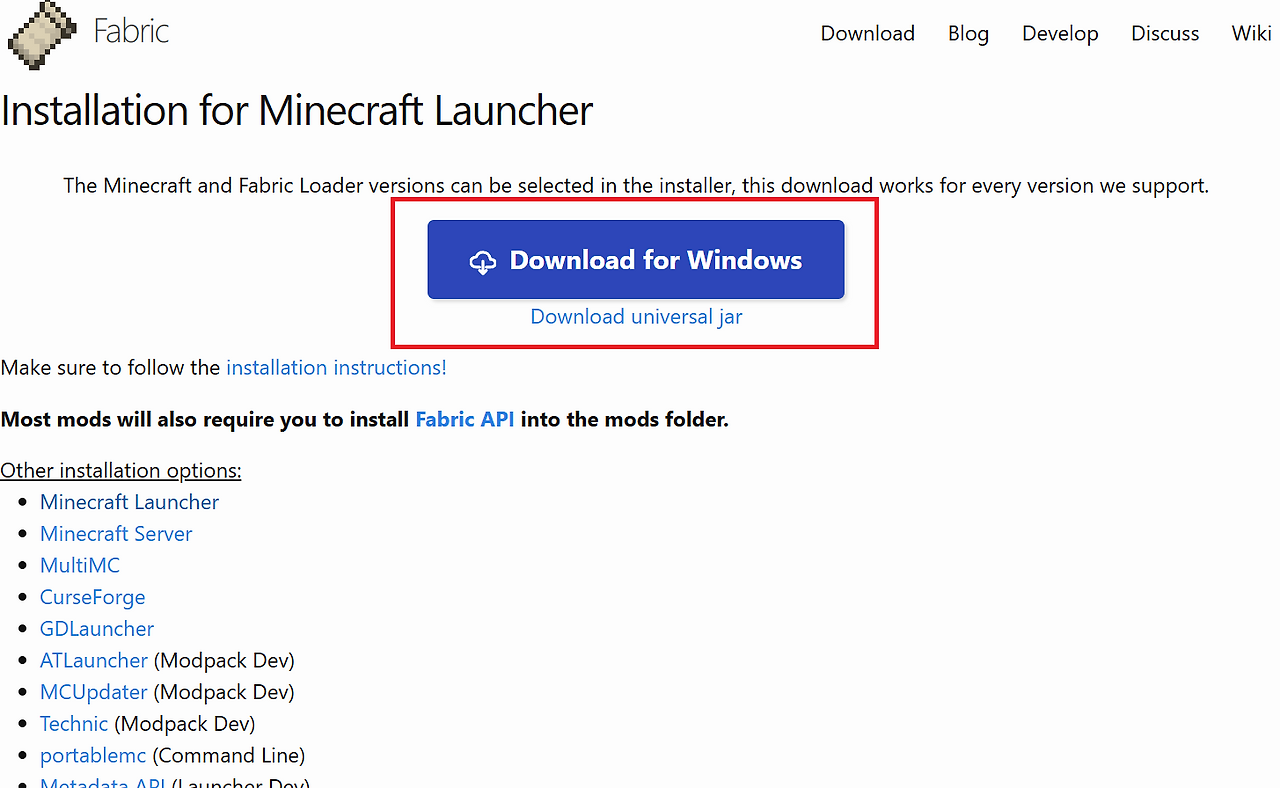Screen dimensions: 1280x788
Task: Click the cloud download icon in the button
Action: (x=483, y=262)
